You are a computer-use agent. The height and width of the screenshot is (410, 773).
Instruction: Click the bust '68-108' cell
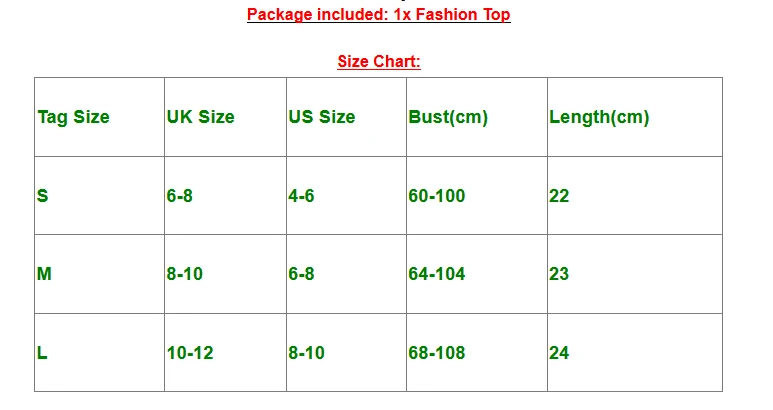pyautogui.click(x=437, y=353)
